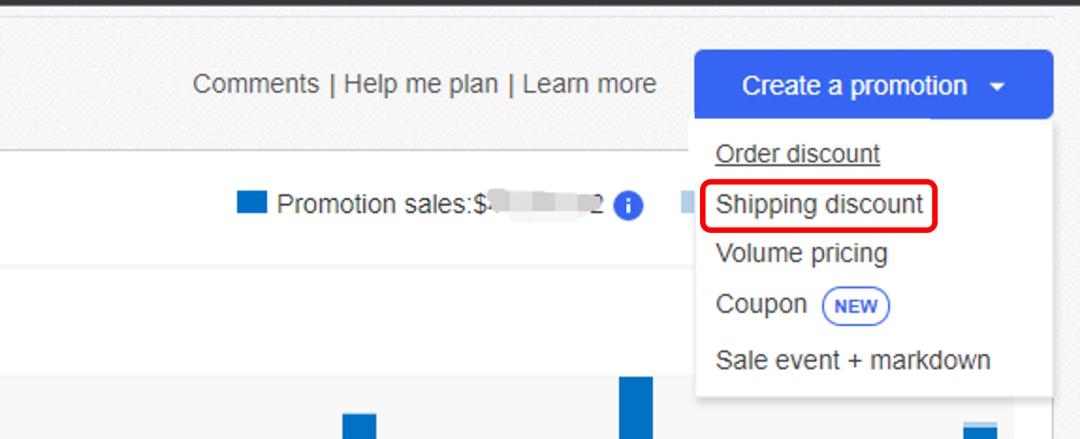
Task: Select Order discount from the menu
Action: tap(798, 154)
